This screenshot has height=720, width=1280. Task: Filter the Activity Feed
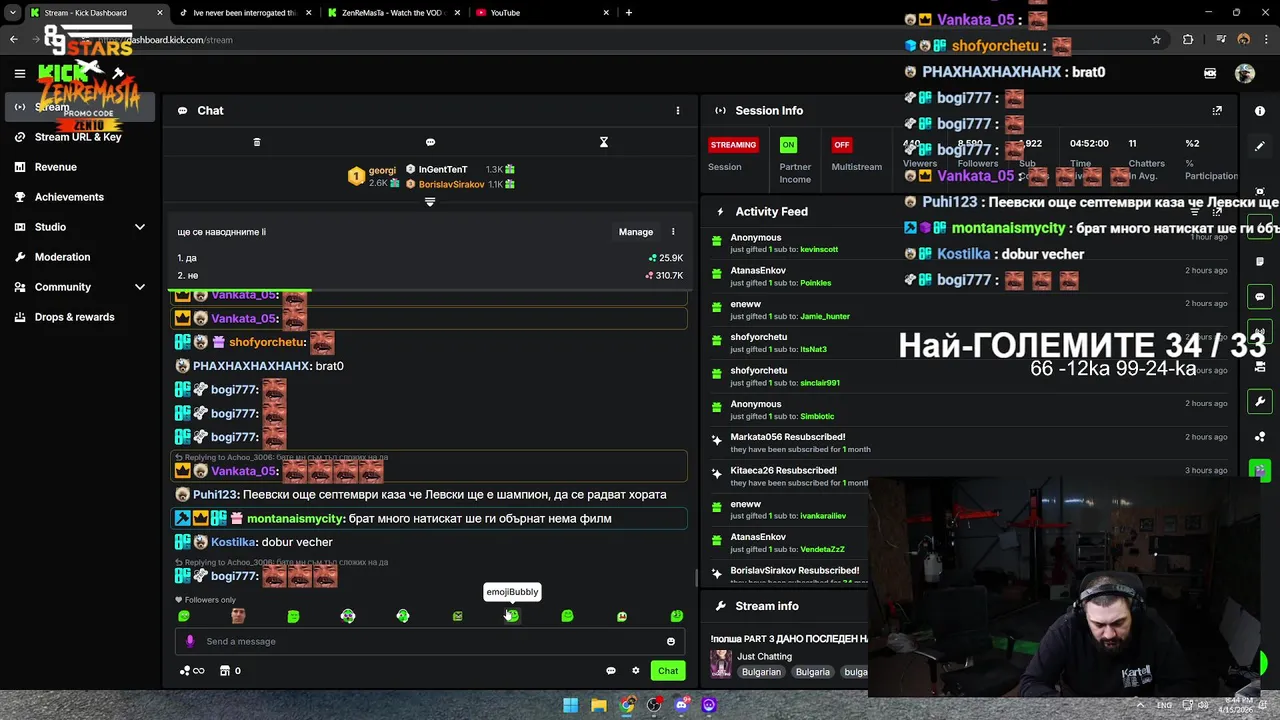tap(1195, 212)
